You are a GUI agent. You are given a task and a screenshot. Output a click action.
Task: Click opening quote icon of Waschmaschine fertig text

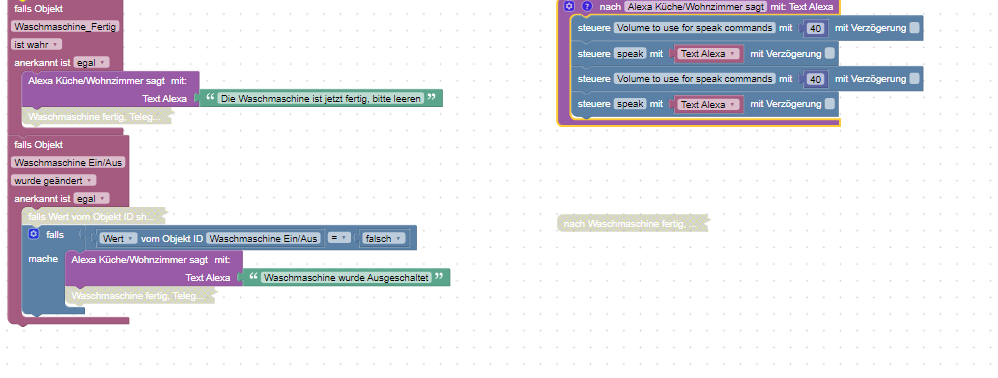[x=209, y=98]
